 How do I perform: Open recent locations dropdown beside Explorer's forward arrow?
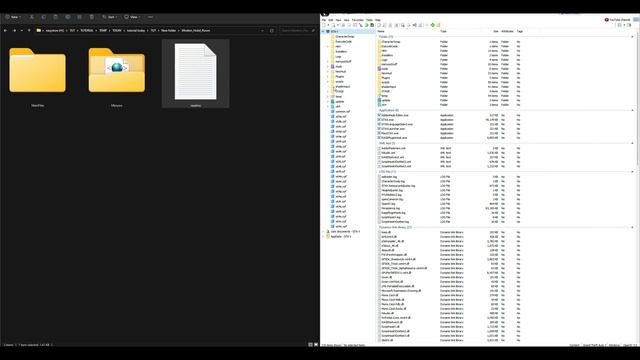(x=22, y=31)
